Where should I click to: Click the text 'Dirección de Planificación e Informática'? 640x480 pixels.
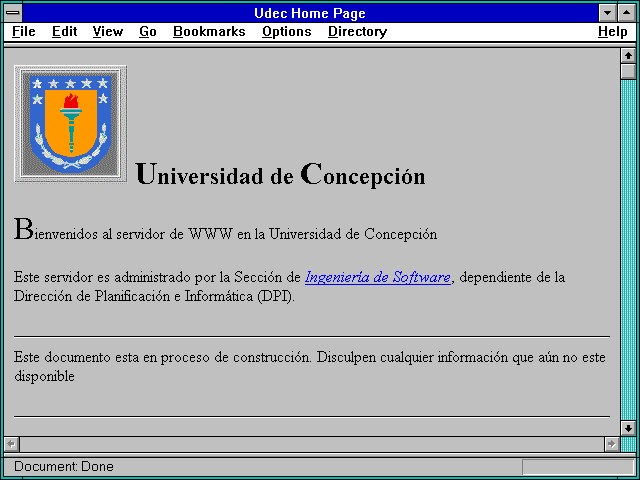click(x=134, y=296)
